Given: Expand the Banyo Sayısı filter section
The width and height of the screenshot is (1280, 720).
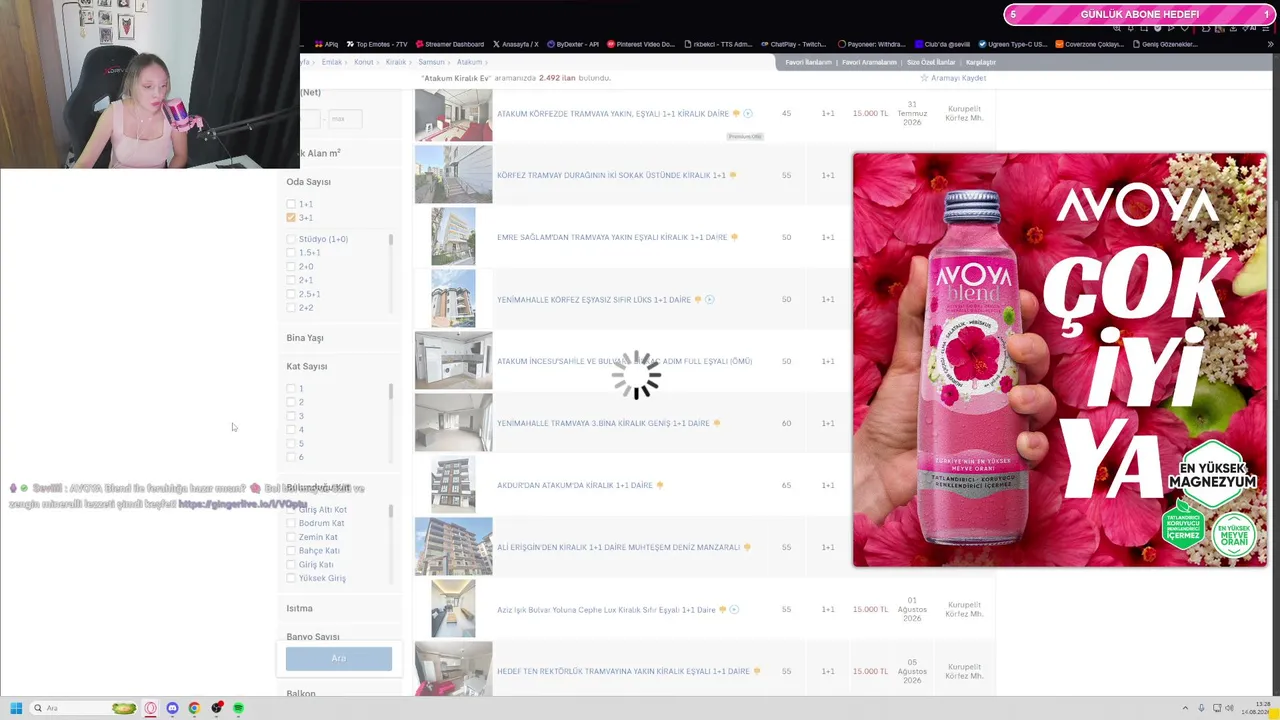Looking at the screenshot, I should click(313, 637).
